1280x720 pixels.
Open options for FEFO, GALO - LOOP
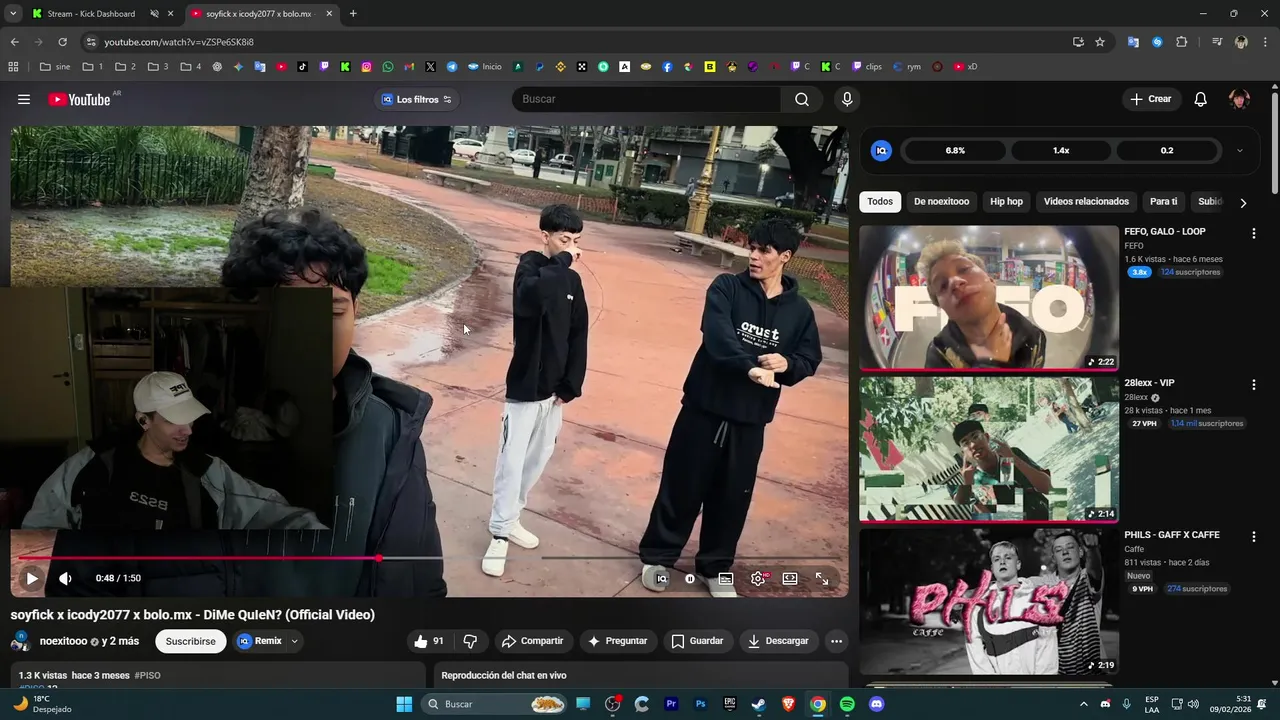click(1253, 233)
